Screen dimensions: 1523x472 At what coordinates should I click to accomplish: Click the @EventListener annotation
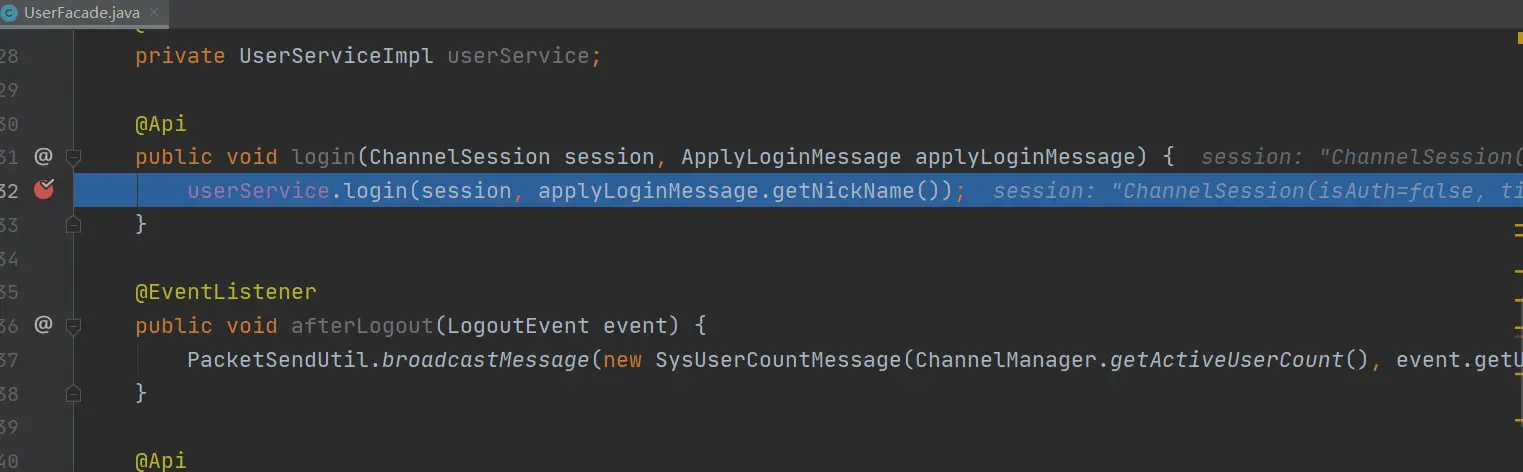(226, 292)
